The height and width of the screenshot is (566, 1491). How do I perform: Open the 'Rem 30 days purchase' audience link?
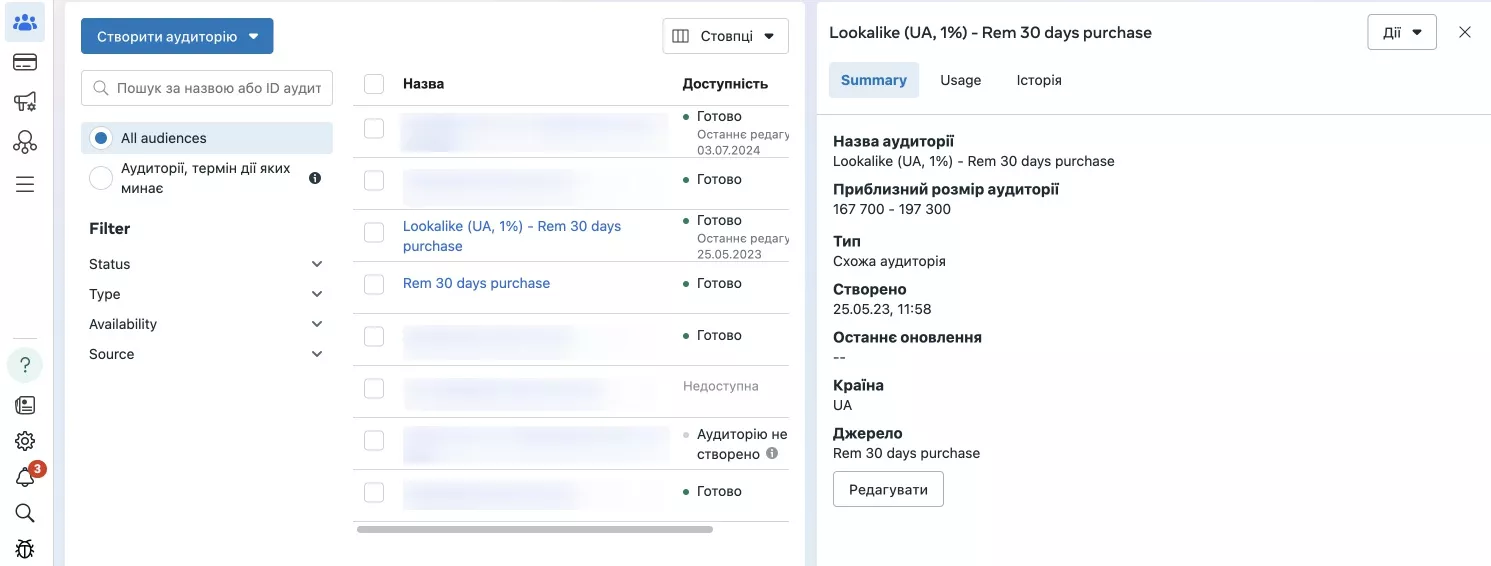click(x=476, y=283)
